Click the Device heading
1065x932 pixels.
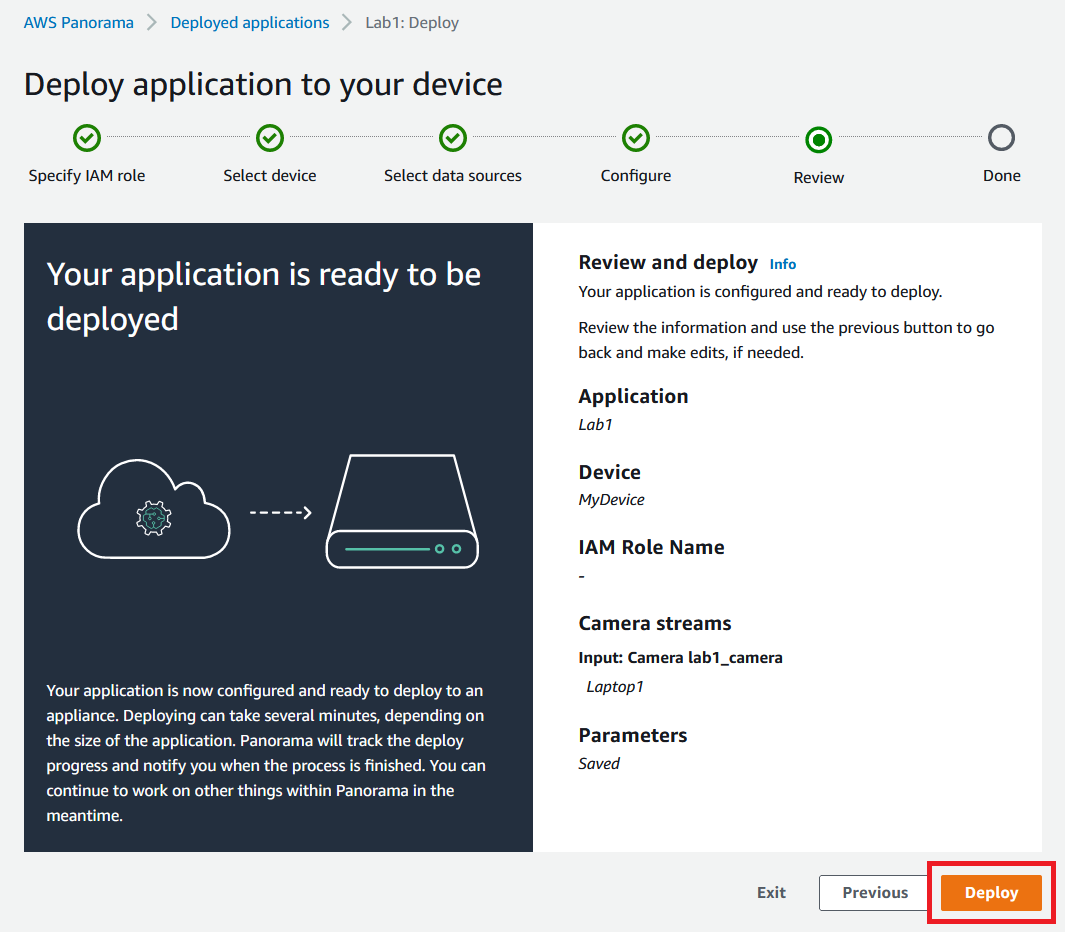(609, 472)
